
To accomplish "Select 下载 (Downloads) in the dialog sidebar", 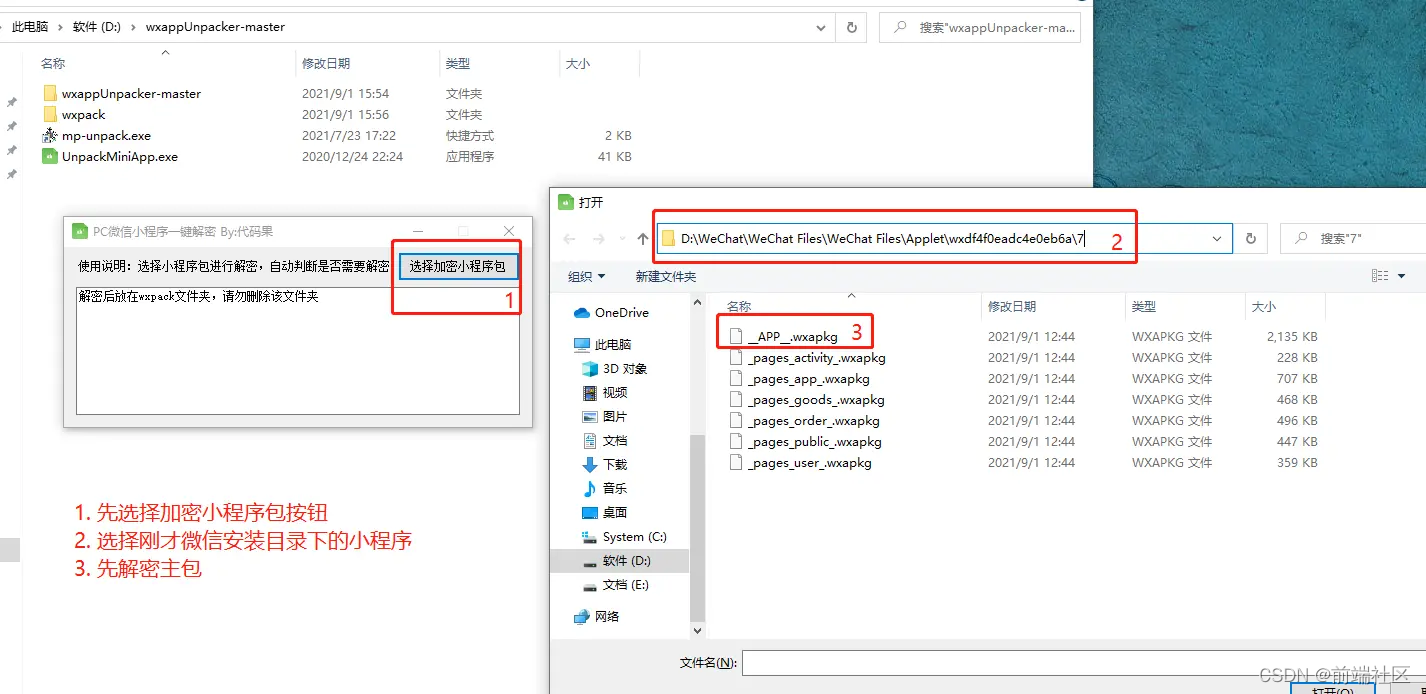I will click(x=617, y=463).
